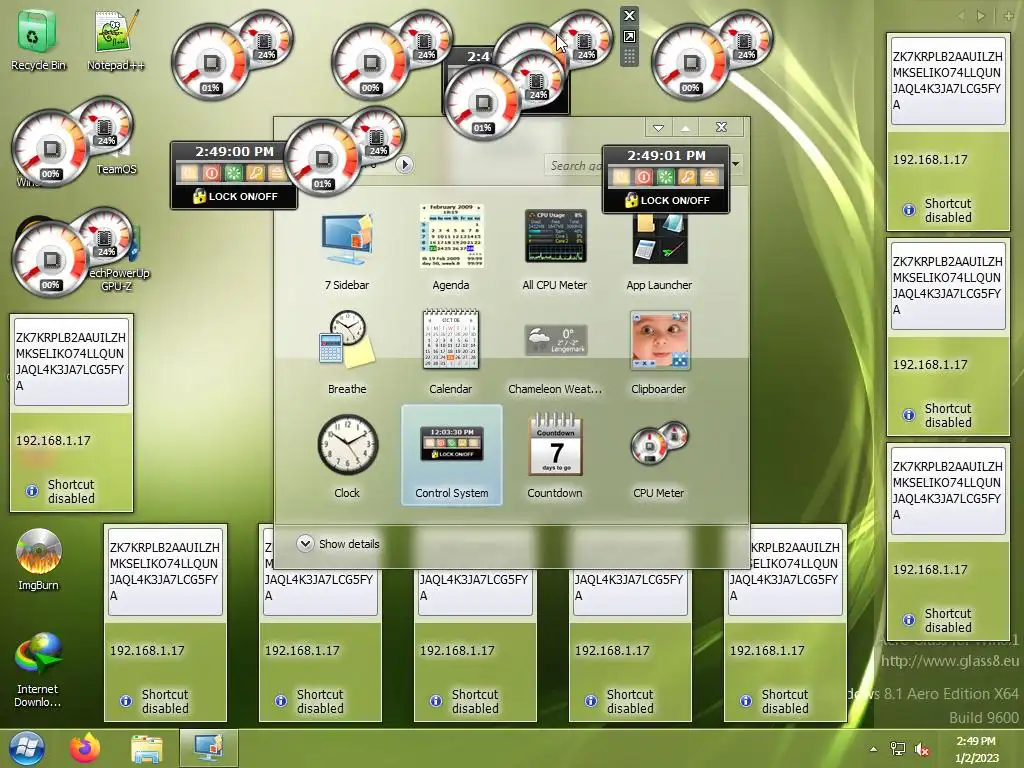Viewport: 1024px width, 768px height.
Task: Click yellow standby icon on 2:49:00 PM gadget
Action: pos(189,173)
